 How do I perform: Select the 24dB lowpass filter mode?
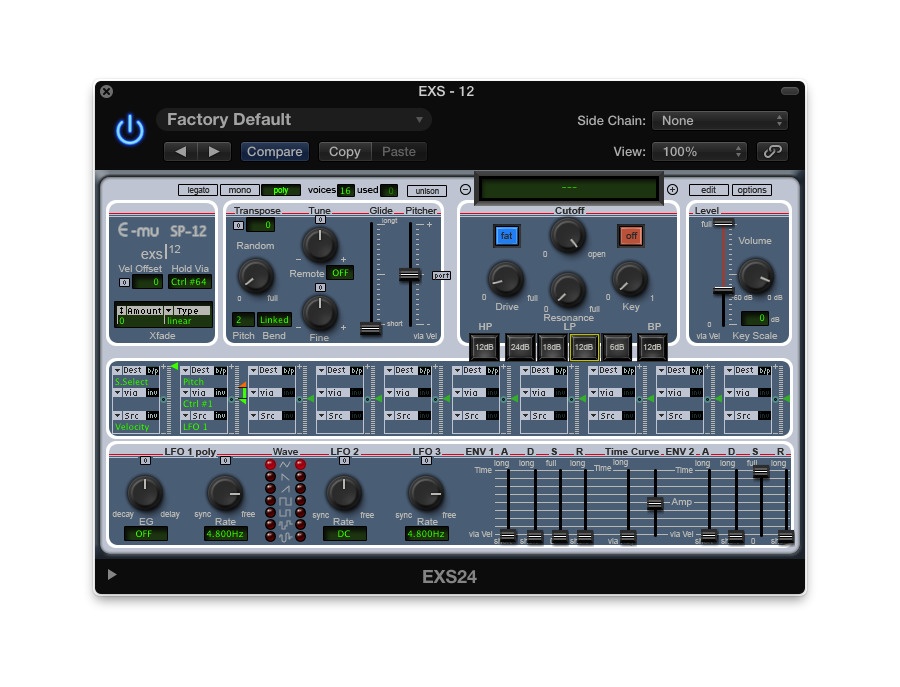point(520,347)
